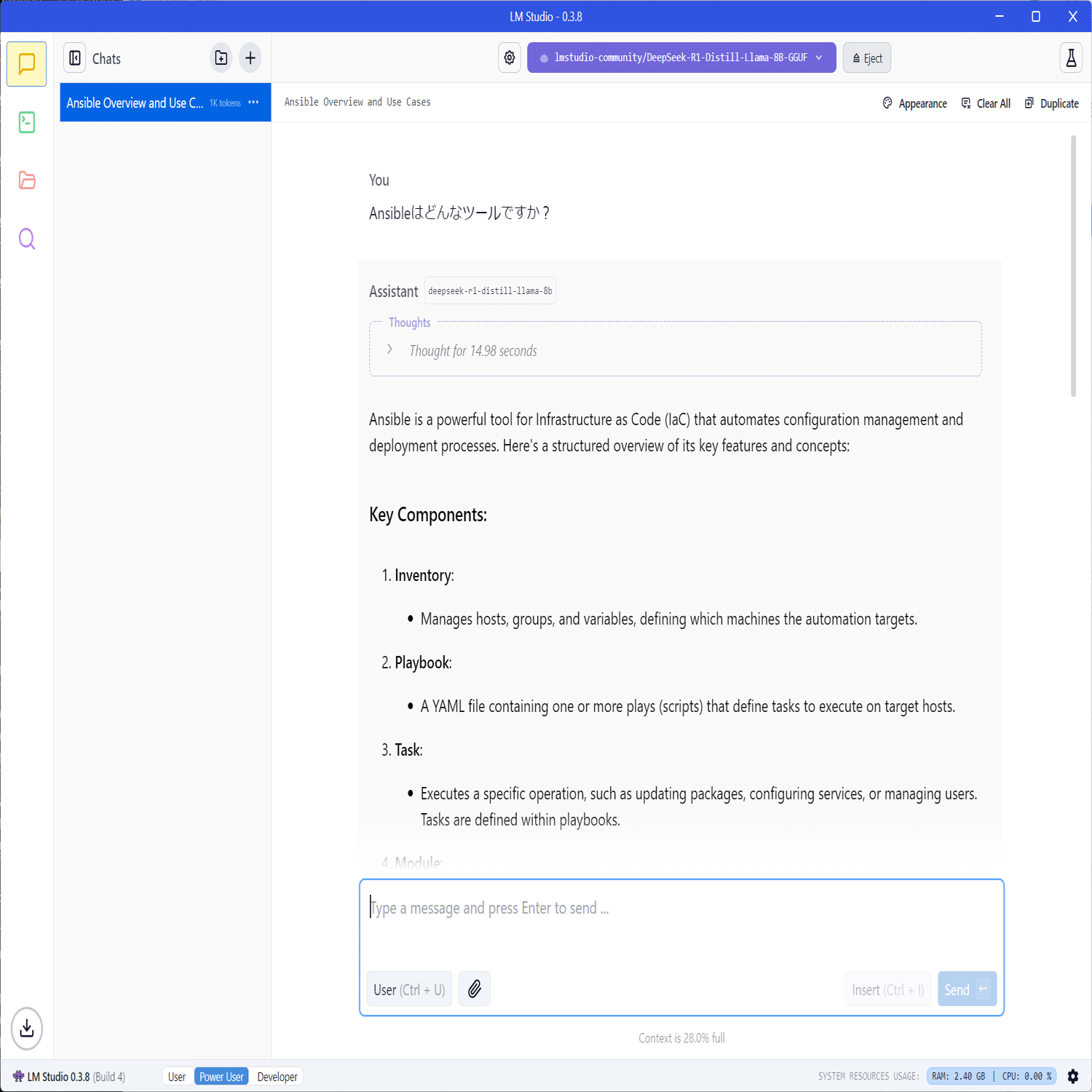Click the CPU usage indicator
This screenshot has height=1092, width=1092.
1026,1076
